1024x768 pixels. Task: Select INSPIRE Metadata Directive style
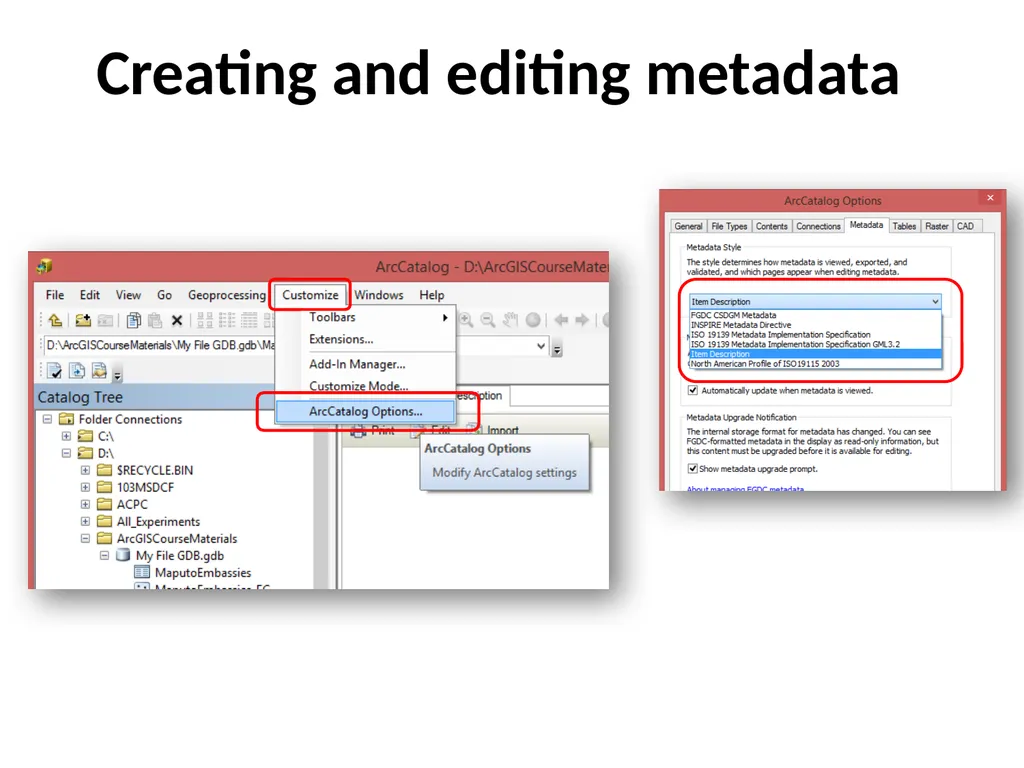(x=815, y=325)
